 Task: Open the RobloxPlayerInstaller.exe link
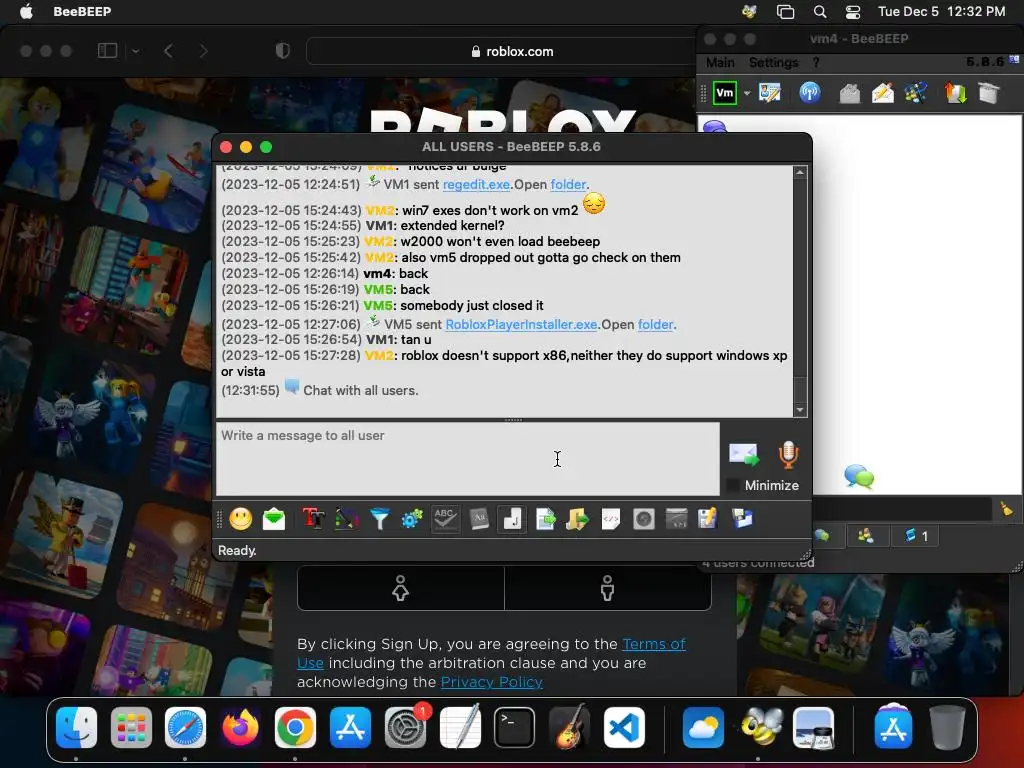[x=521, y=325]
